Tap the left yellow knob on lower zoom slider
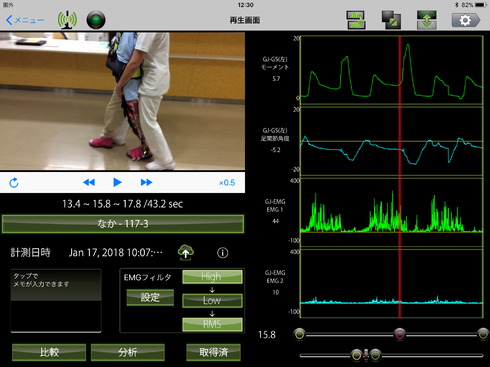Image resolution: width=490 pixels, height=367 pixels. coord(356,355)
